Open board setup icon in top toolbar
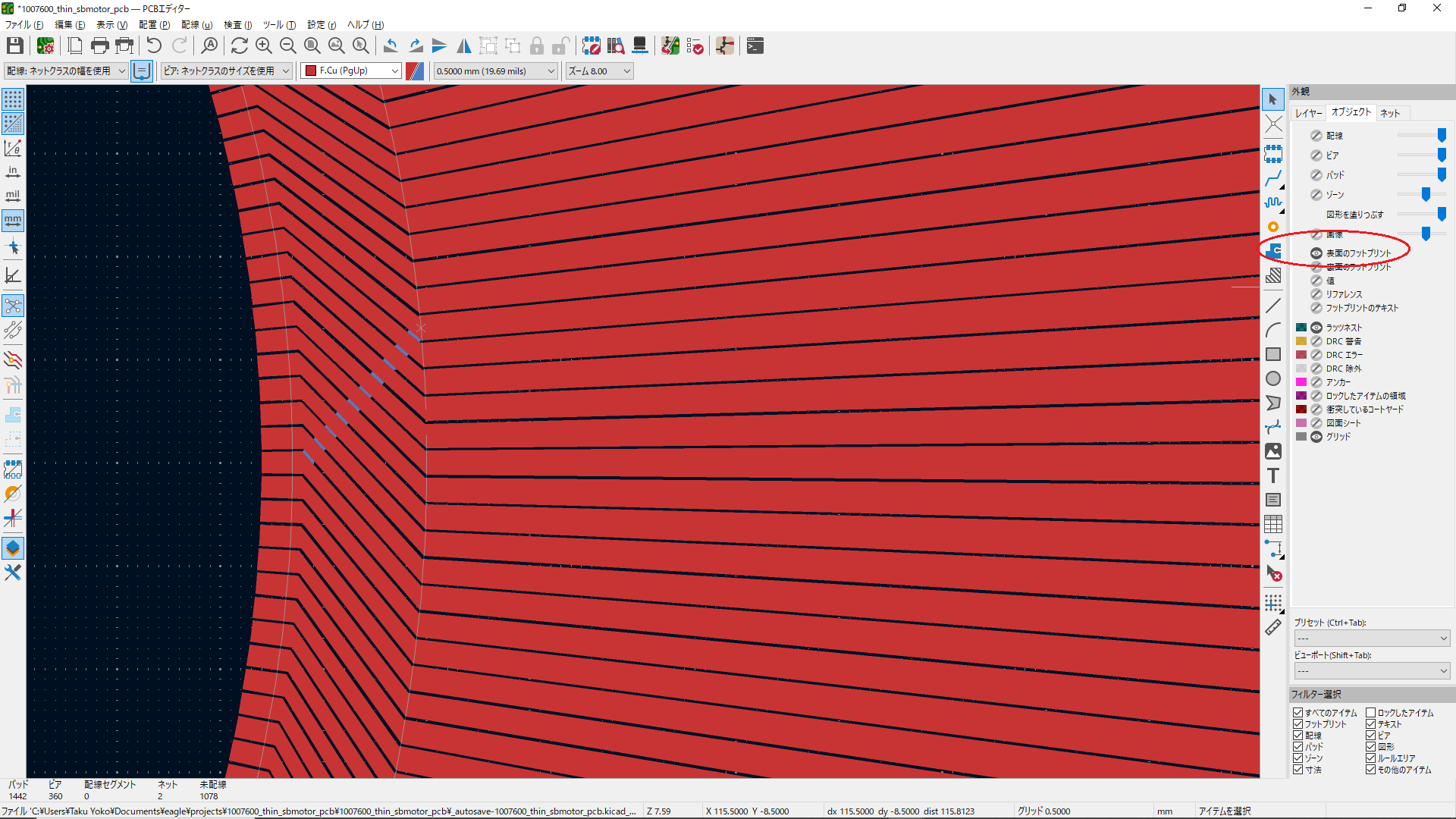The height and width of the screenshot is (819, 1456). [45, 46]
